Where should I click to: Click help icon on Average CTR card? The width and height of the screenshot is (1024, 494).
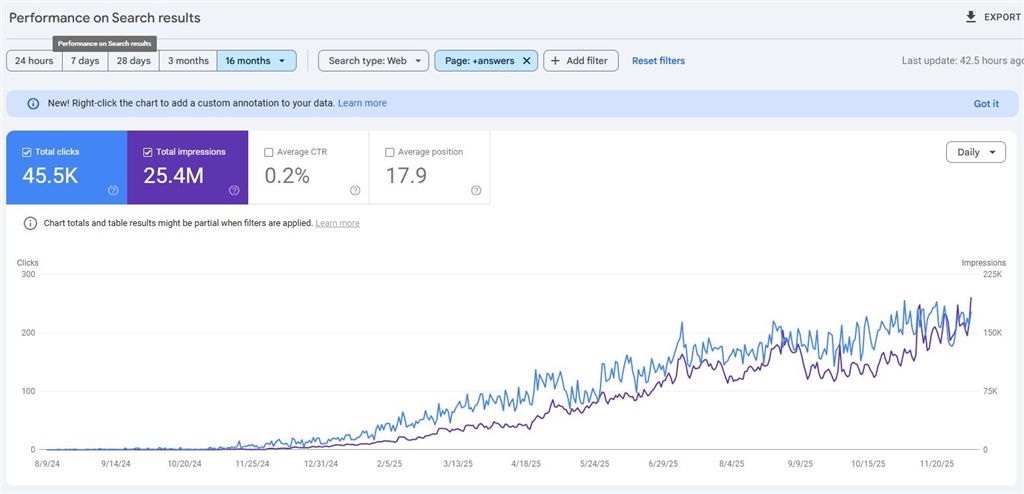[355, 190]
